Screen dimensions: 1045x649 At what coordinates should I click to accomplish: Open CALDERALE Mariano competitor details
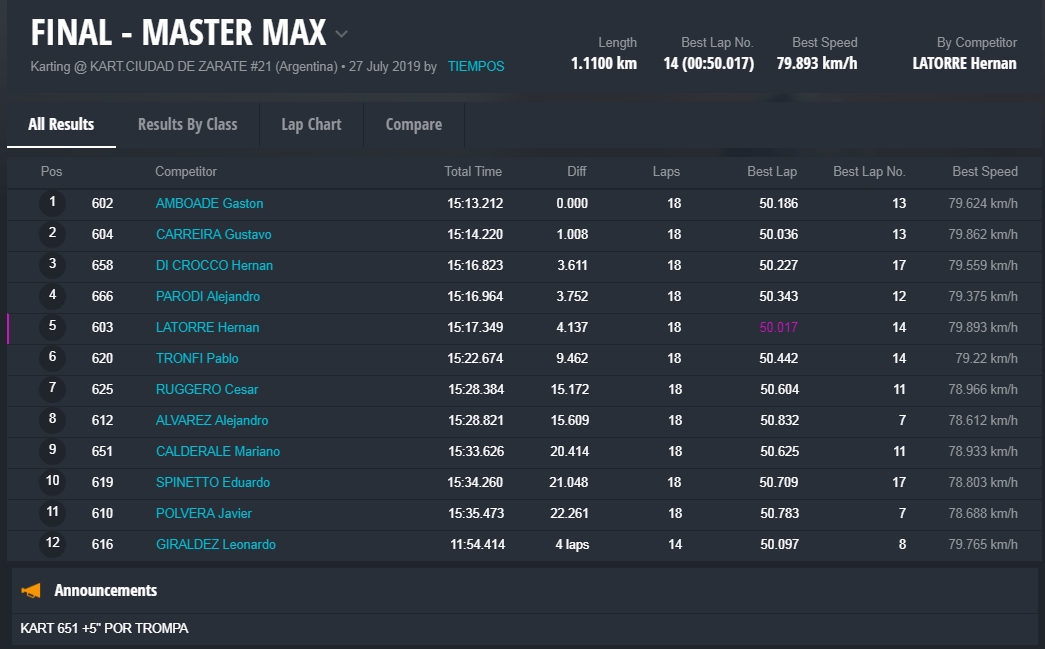click(217, 451)
